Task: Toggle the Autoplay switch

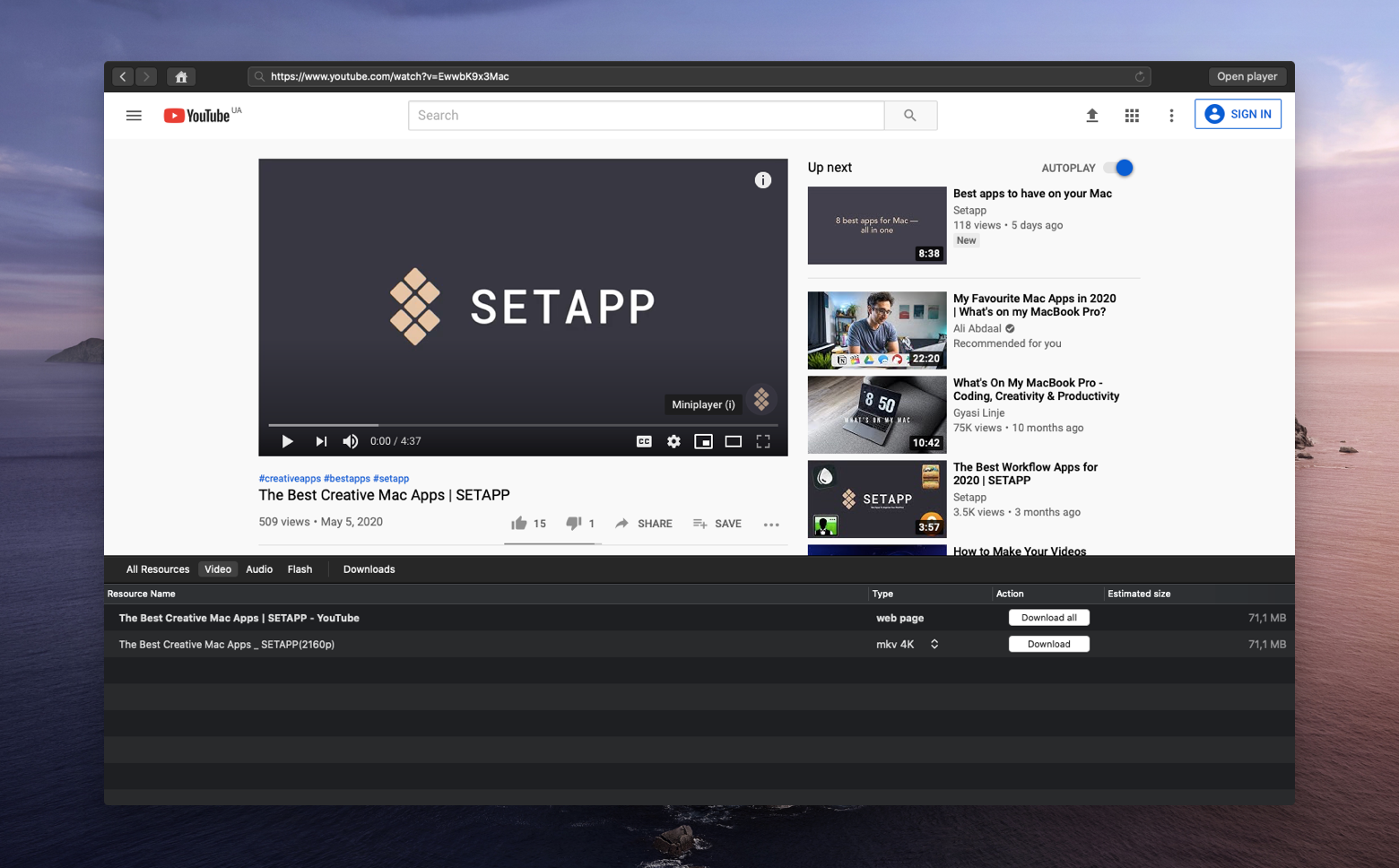Action: pos(1118,168)
